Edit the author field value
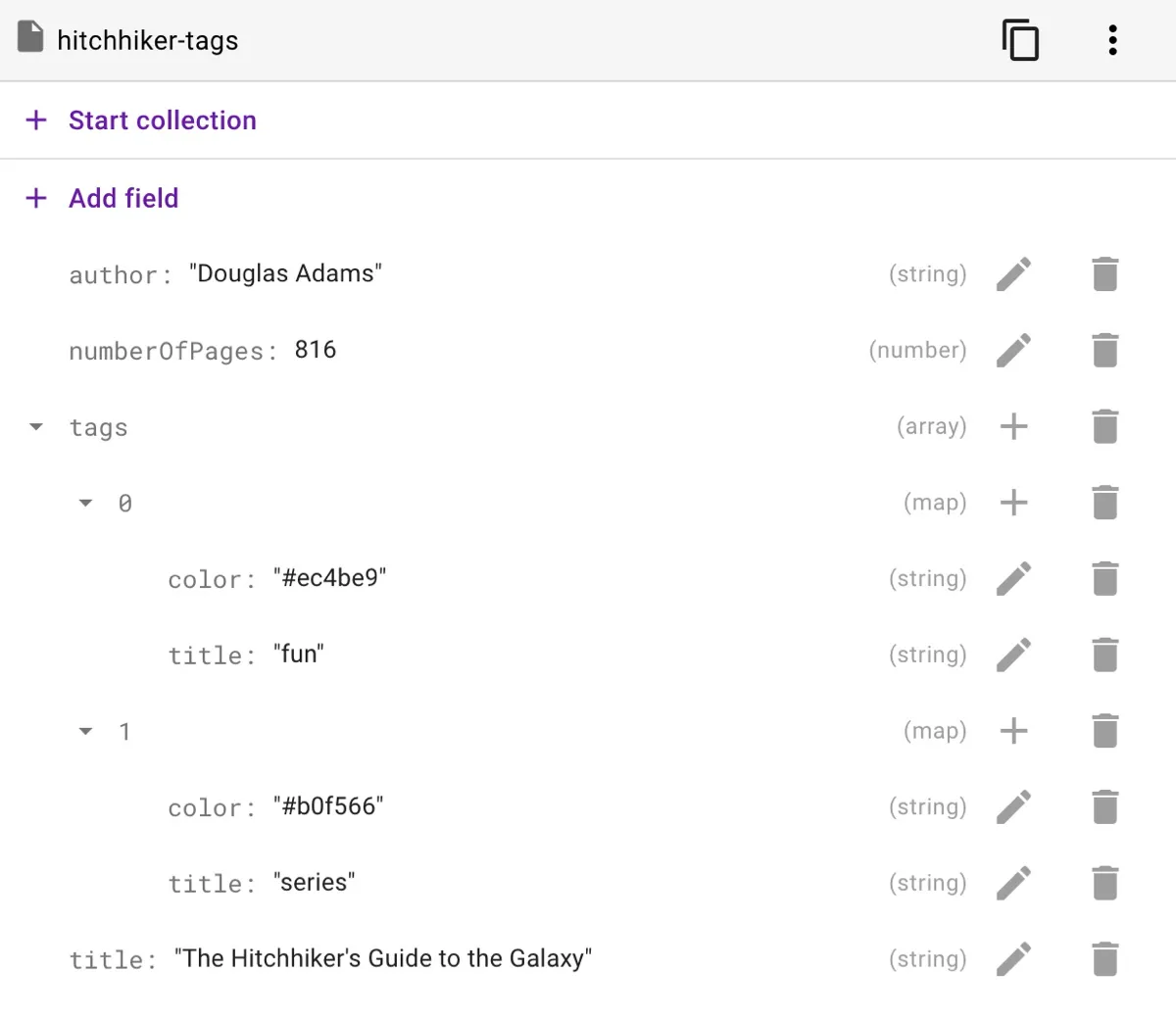Image resolution: width=1176 pixels, height=1020 pixels. click(1013, 274)
